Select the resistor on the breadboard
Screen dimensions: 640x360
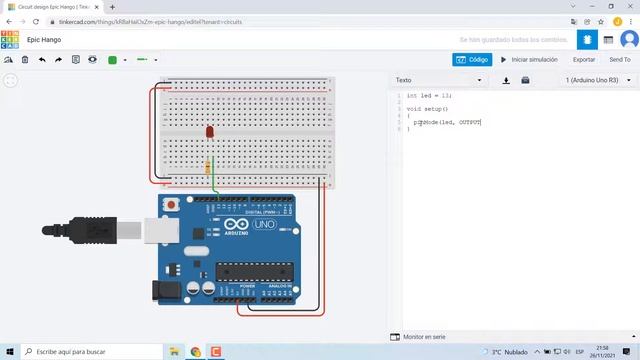(x=207, y=168)
